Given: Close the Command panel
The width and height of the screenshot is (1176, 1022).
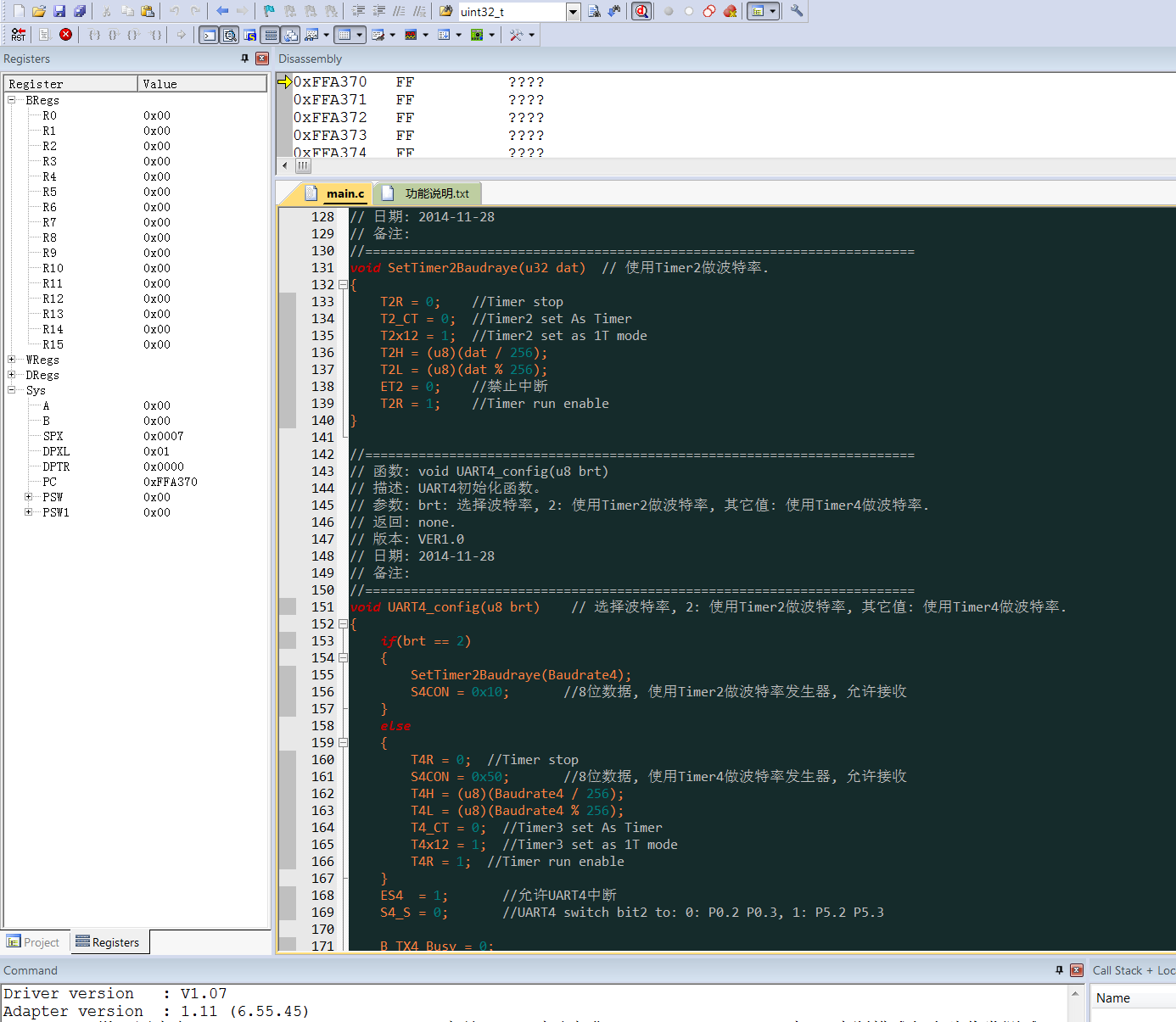Looking at the screenshot, I should [x=1077, y=970].
